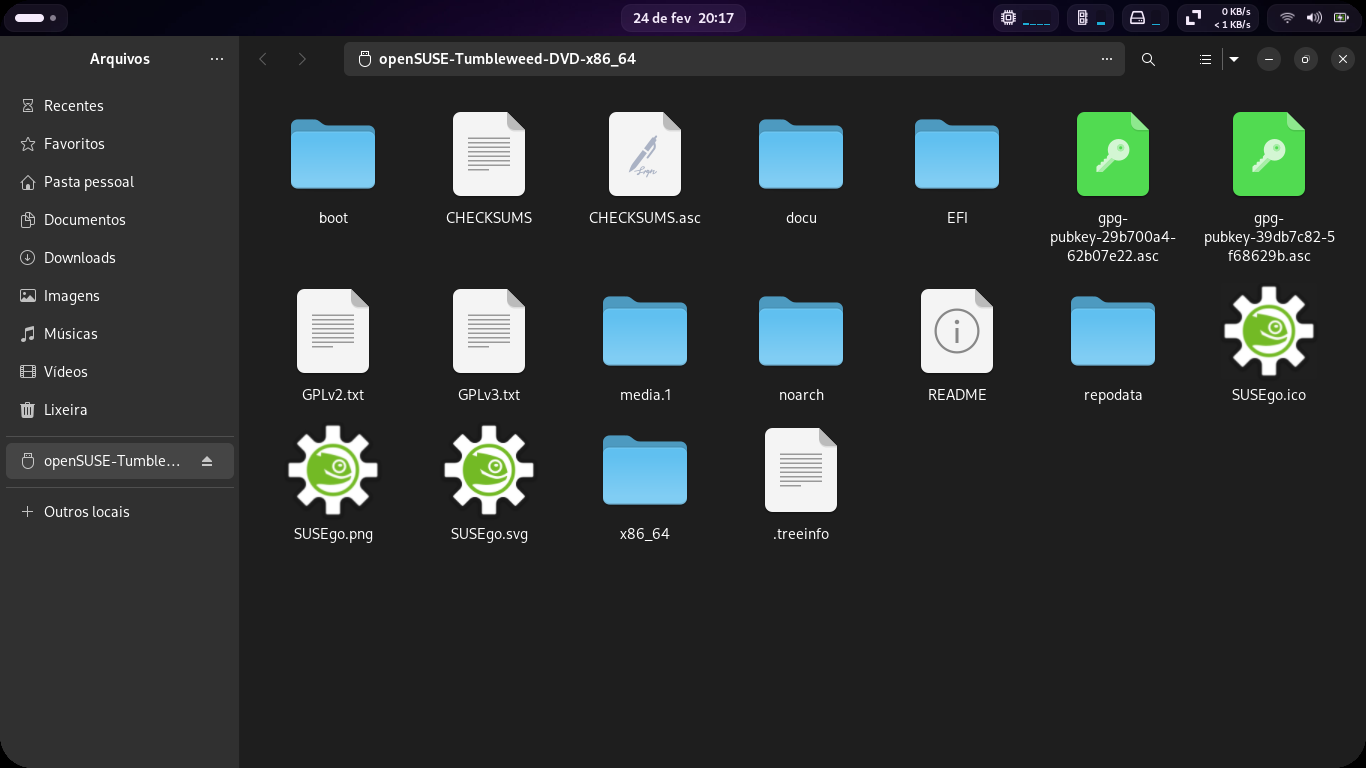Switch to list view mode
This screenshot has height=768, width=1366.
tap(1206, 59)
